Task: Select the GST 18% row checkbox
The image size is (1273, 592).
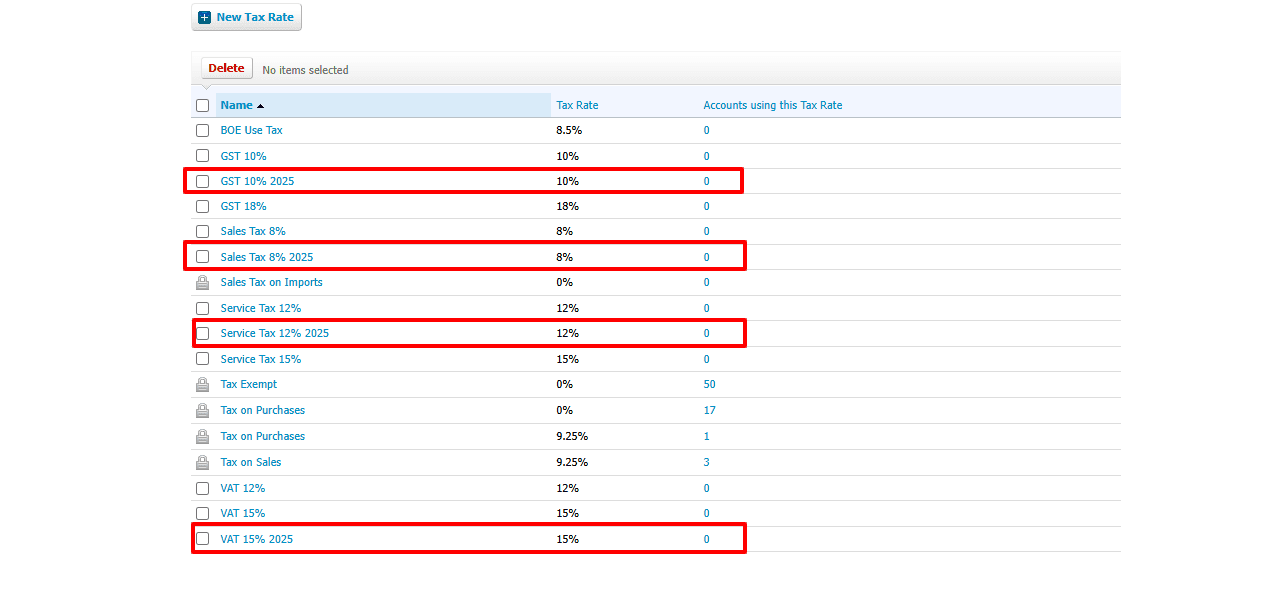Action: point(203,207)
